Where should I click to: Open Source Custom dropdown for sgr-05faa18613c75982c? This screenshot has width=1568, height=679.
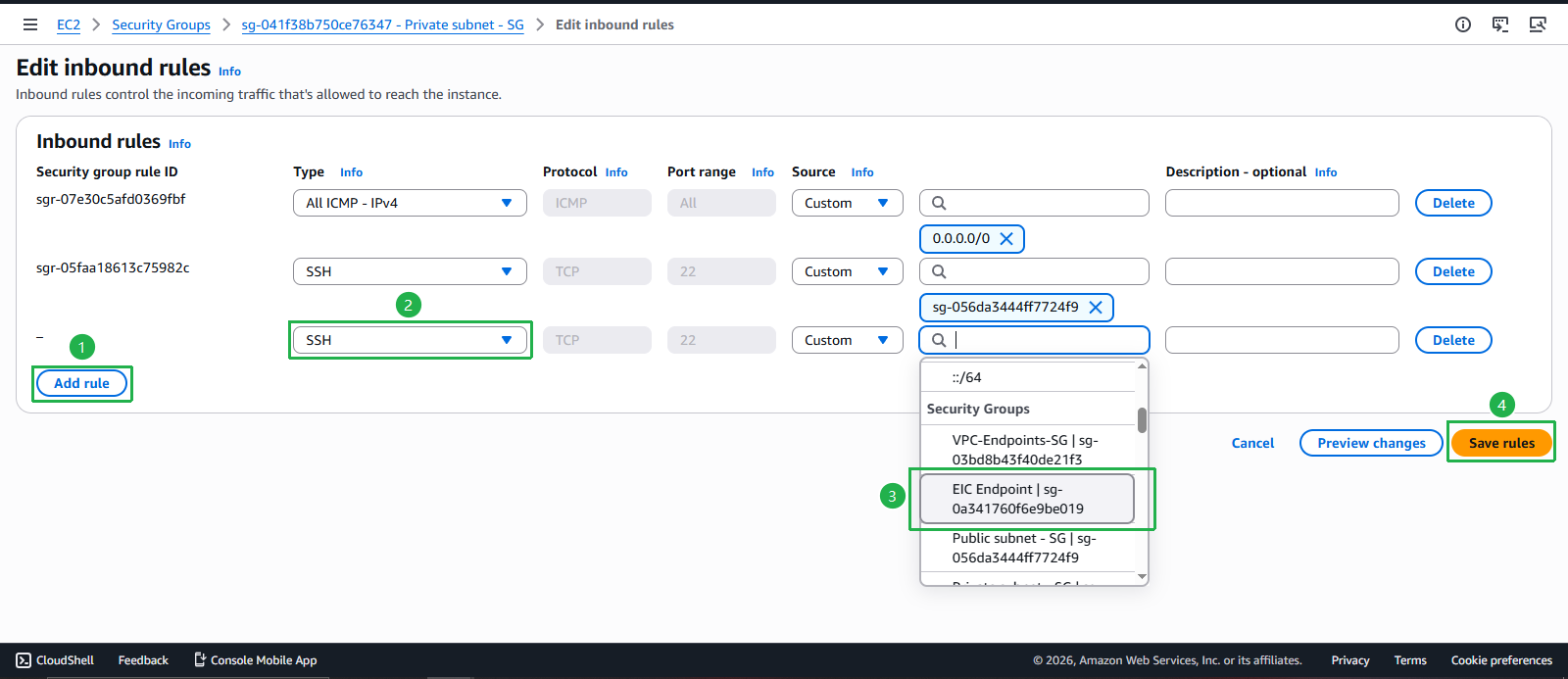coord(848,271)
